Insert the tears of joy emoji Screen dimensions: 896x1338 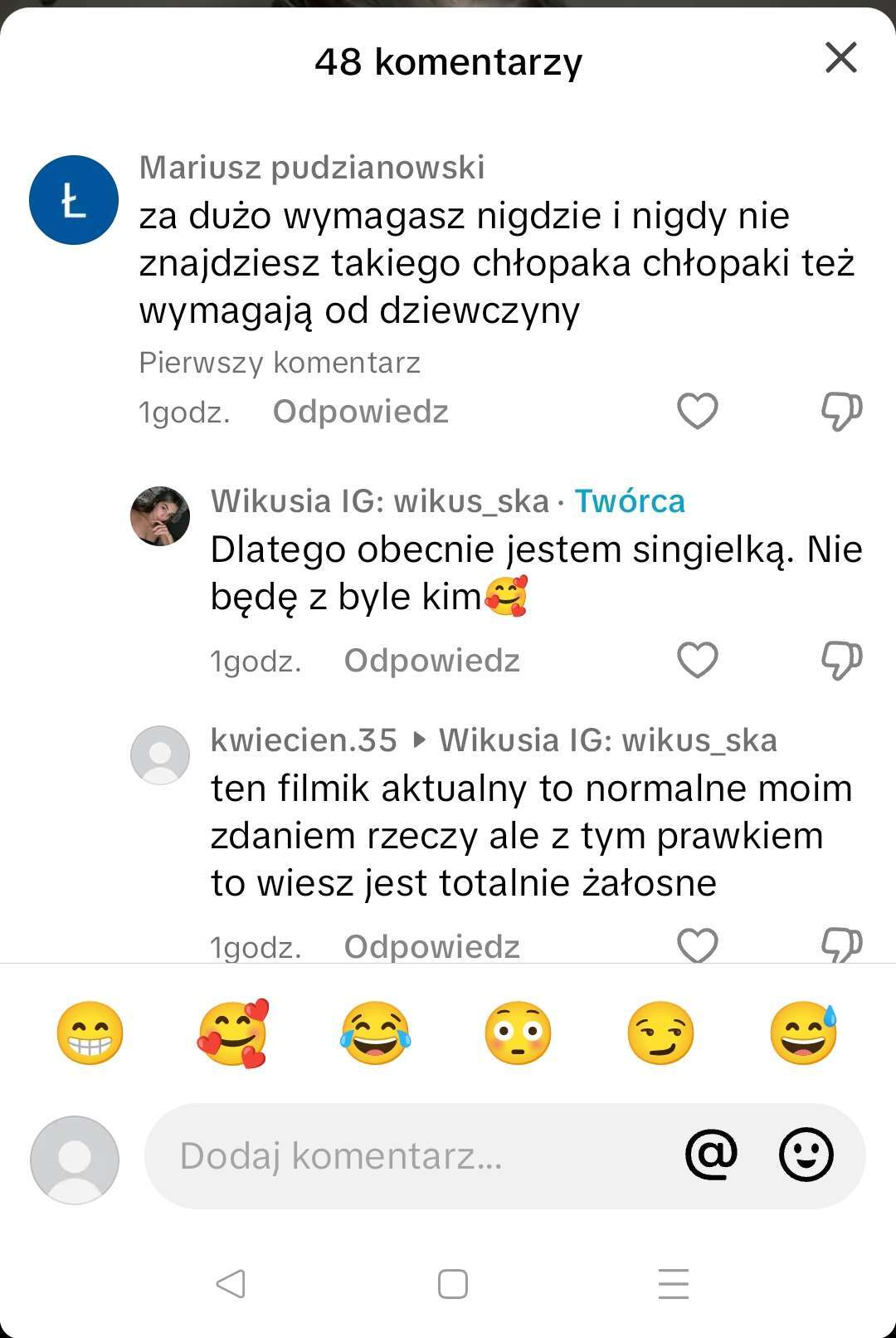tap(375, 1033)
